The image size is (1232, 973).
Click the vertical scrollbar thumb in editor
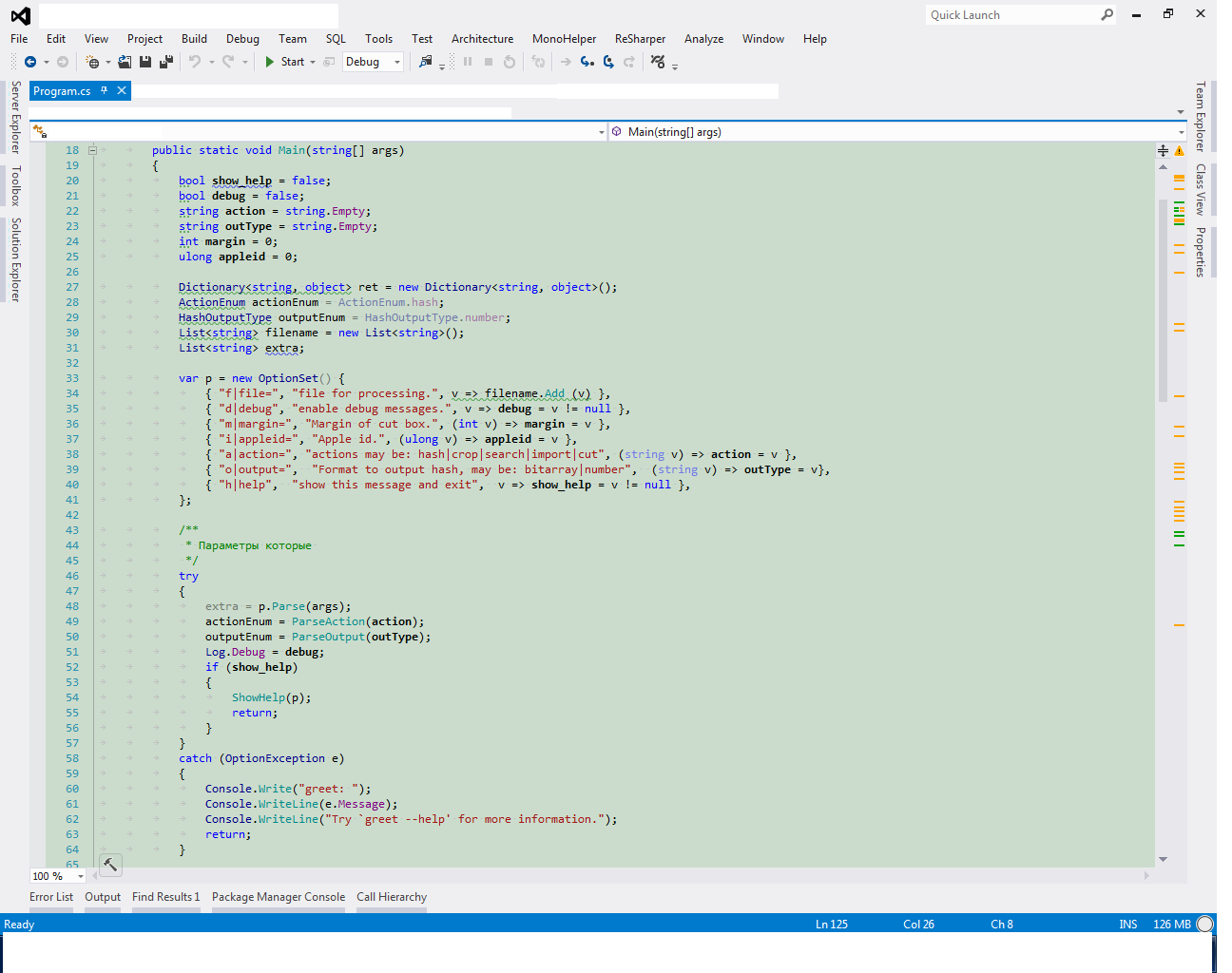(1163, 299)
